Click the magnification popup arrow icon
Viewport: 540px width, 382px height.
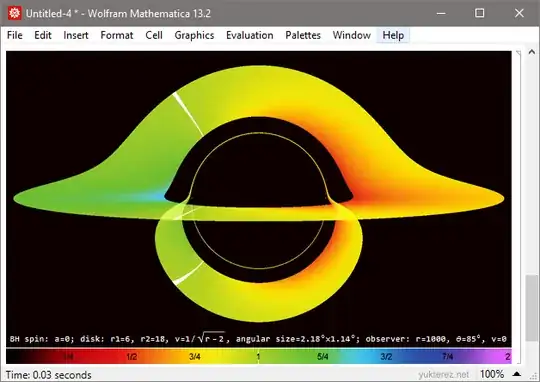point(517,374)
